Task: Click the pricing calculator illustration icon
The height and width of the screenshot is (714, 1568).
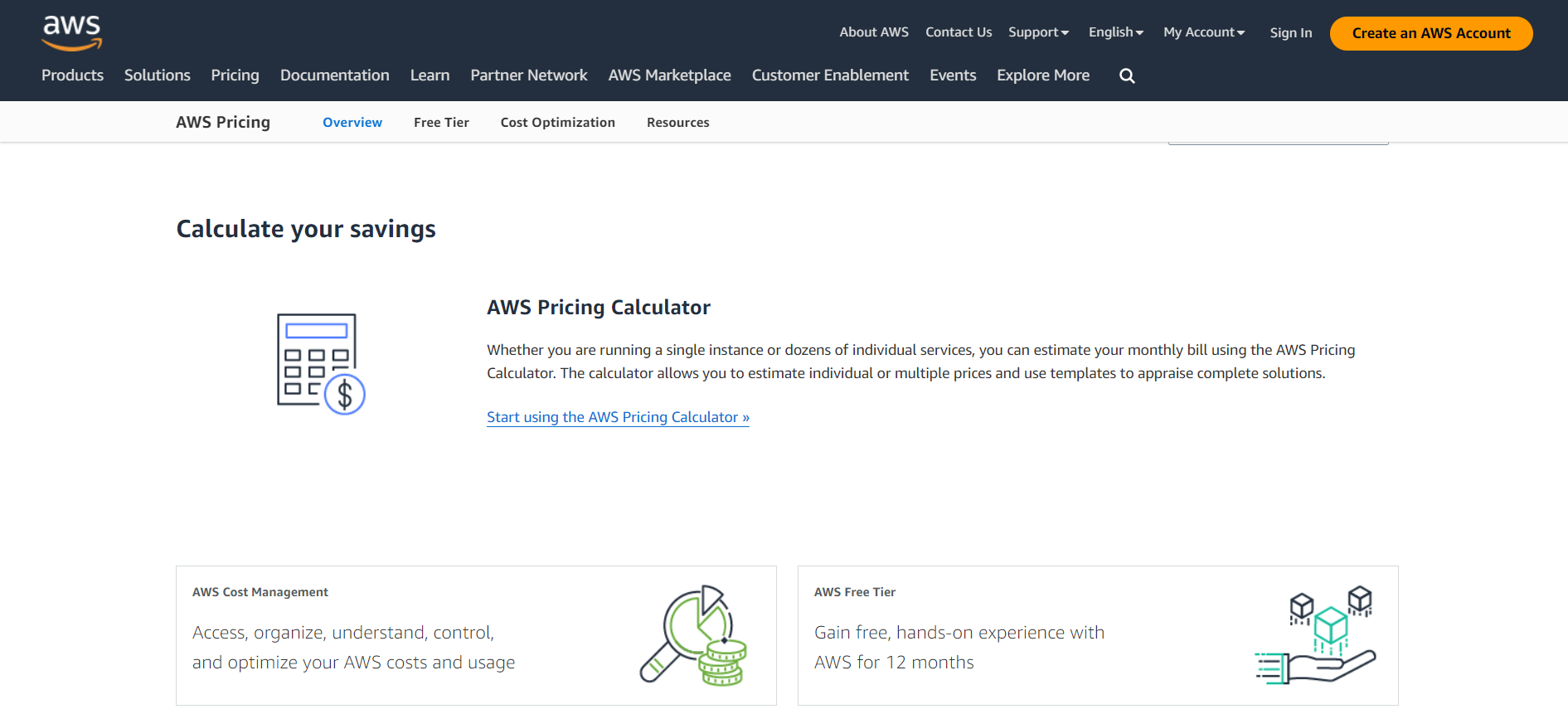Action: point(321,364)
